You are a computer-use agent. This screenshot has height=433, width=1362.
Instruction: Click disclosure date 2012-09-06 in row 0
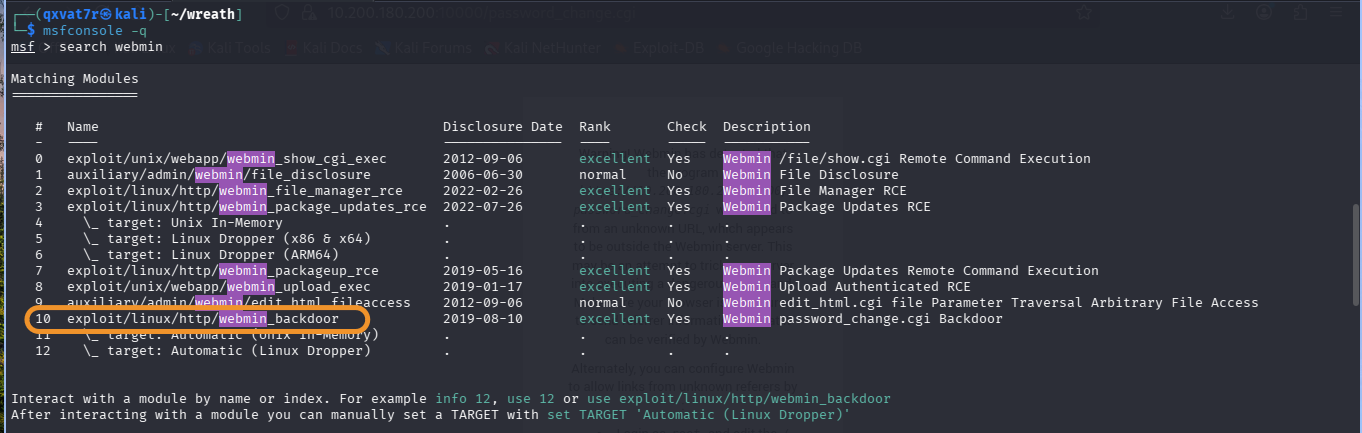[483, 159]
